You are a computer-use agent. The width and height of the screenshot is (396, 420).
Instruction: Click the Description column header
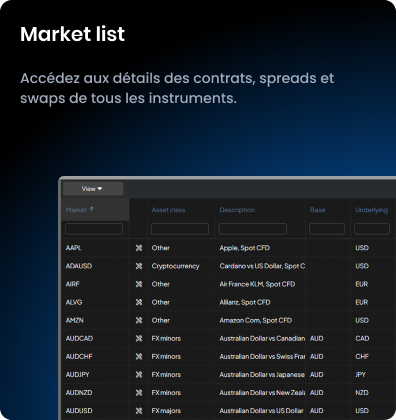pos(237,210)
